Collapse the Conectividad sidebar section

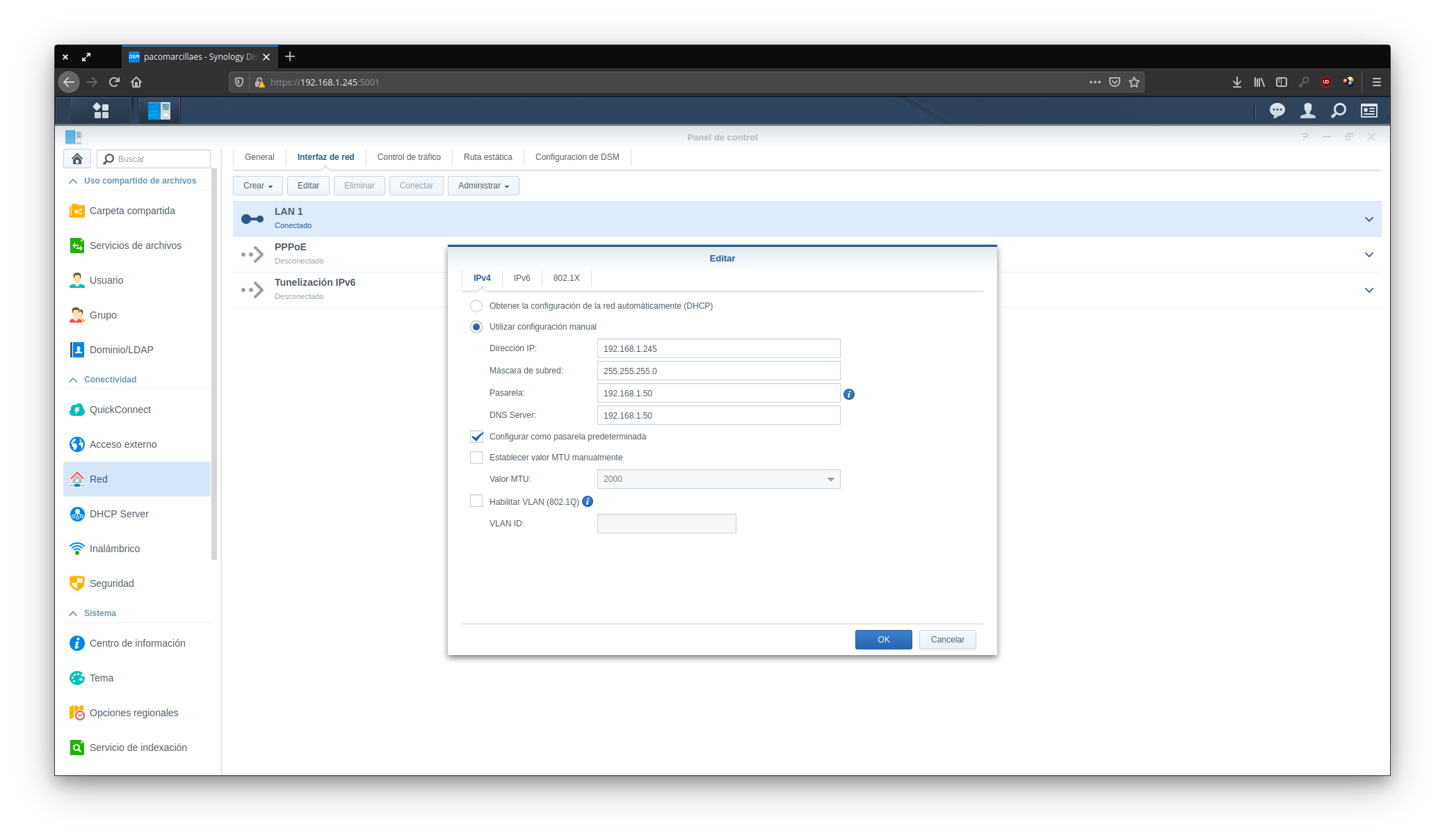click(73, 380)
